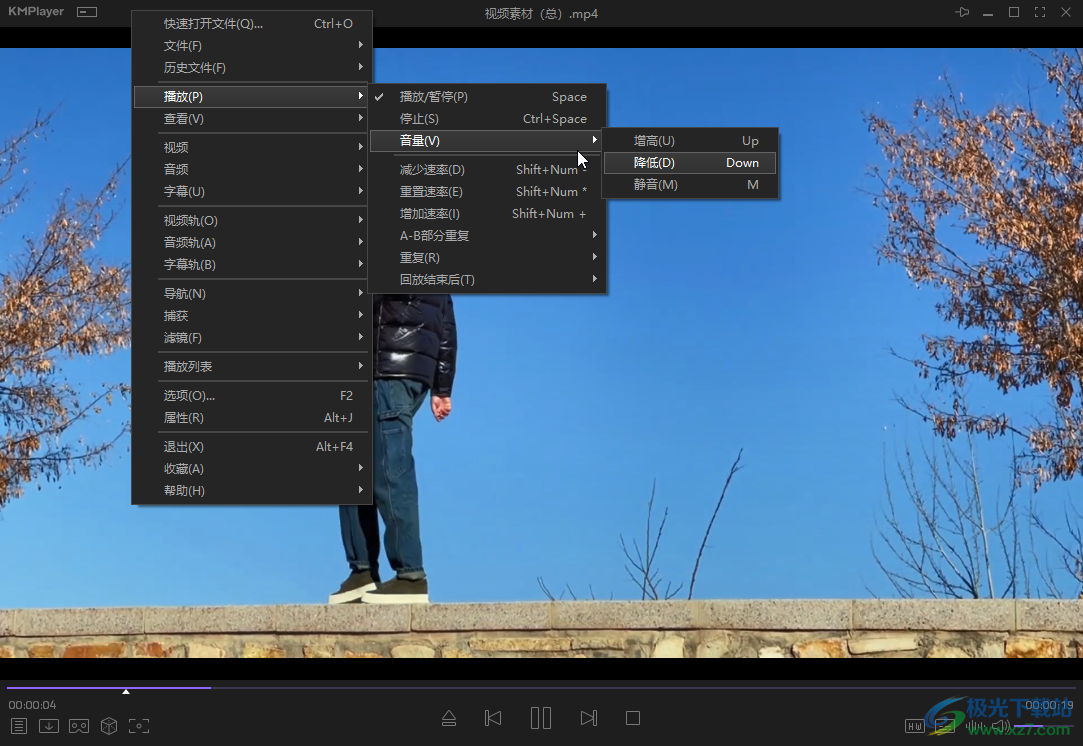Click the purple video seek bar
Image resolution: width=1083 pixels, height=746 pixels.
click(542, 687)
